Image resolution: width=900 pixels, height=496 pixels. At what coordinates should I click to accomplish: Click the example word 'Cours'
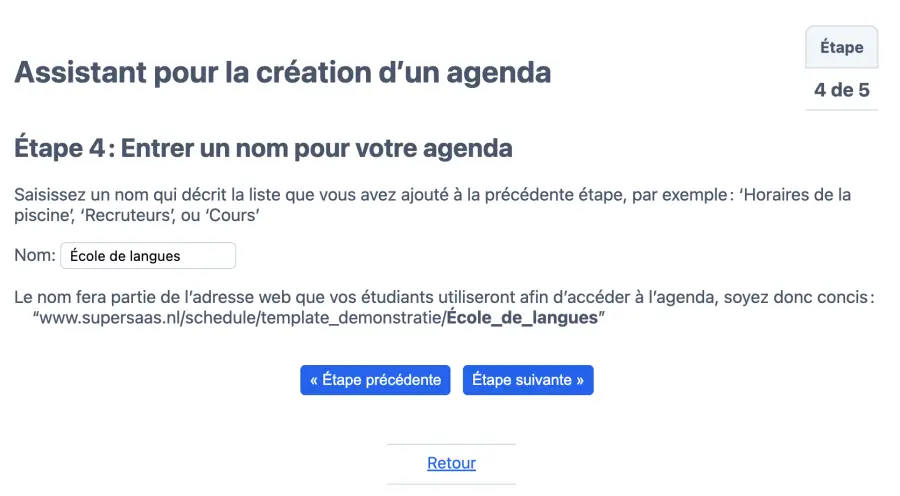click(236, 216)
